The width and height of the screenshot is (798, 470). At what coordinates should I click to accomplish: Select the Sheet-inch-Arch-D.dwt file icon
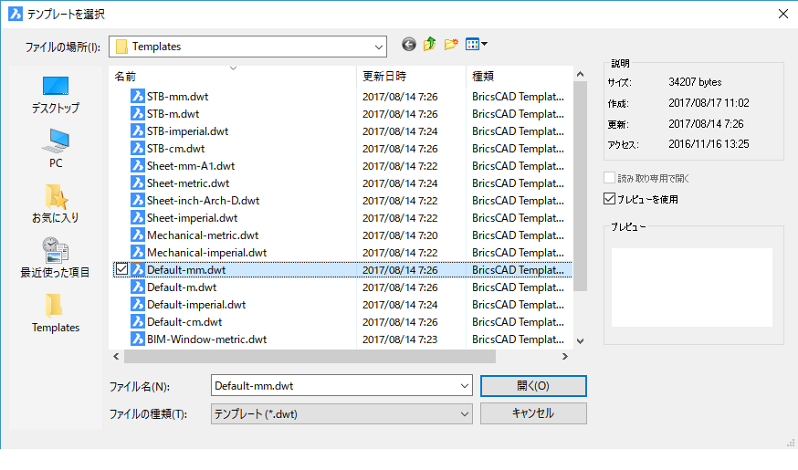coord(137,200)
